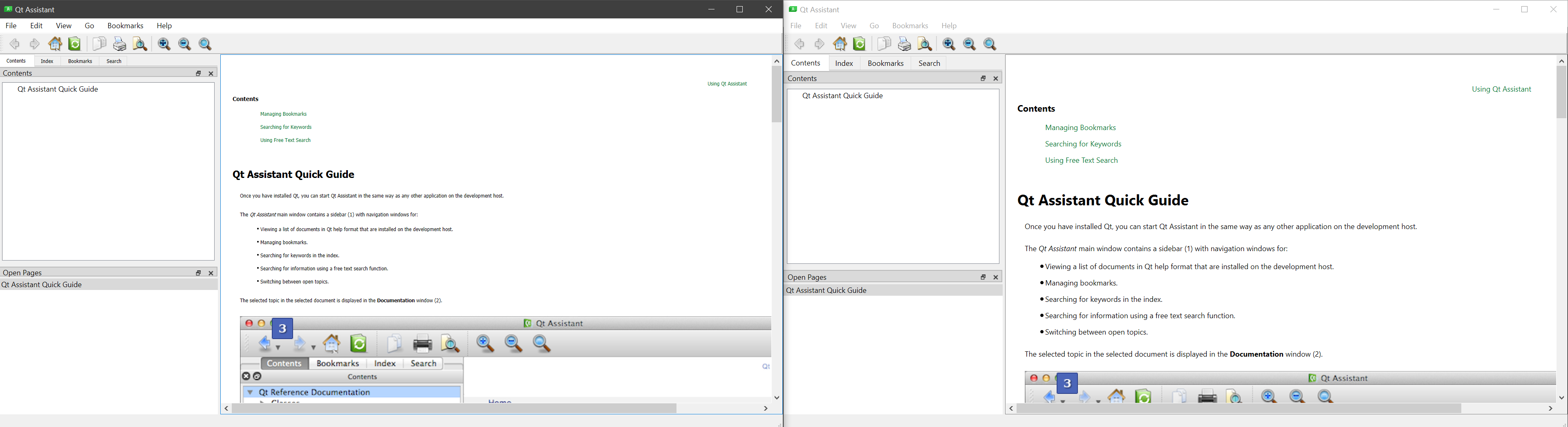Switch to the Index tab in left window

click(x=47, y=61)
